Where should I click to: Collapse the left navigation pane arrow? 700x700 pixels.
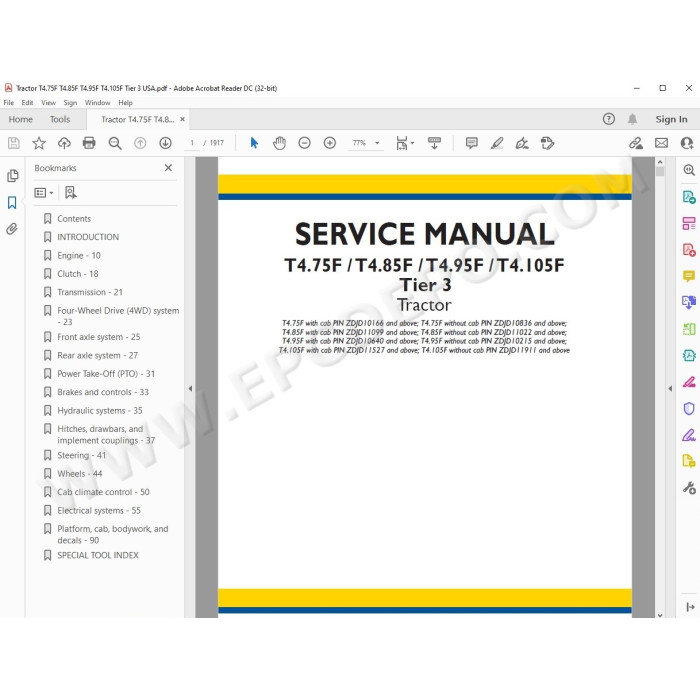(x=190, y=388)
